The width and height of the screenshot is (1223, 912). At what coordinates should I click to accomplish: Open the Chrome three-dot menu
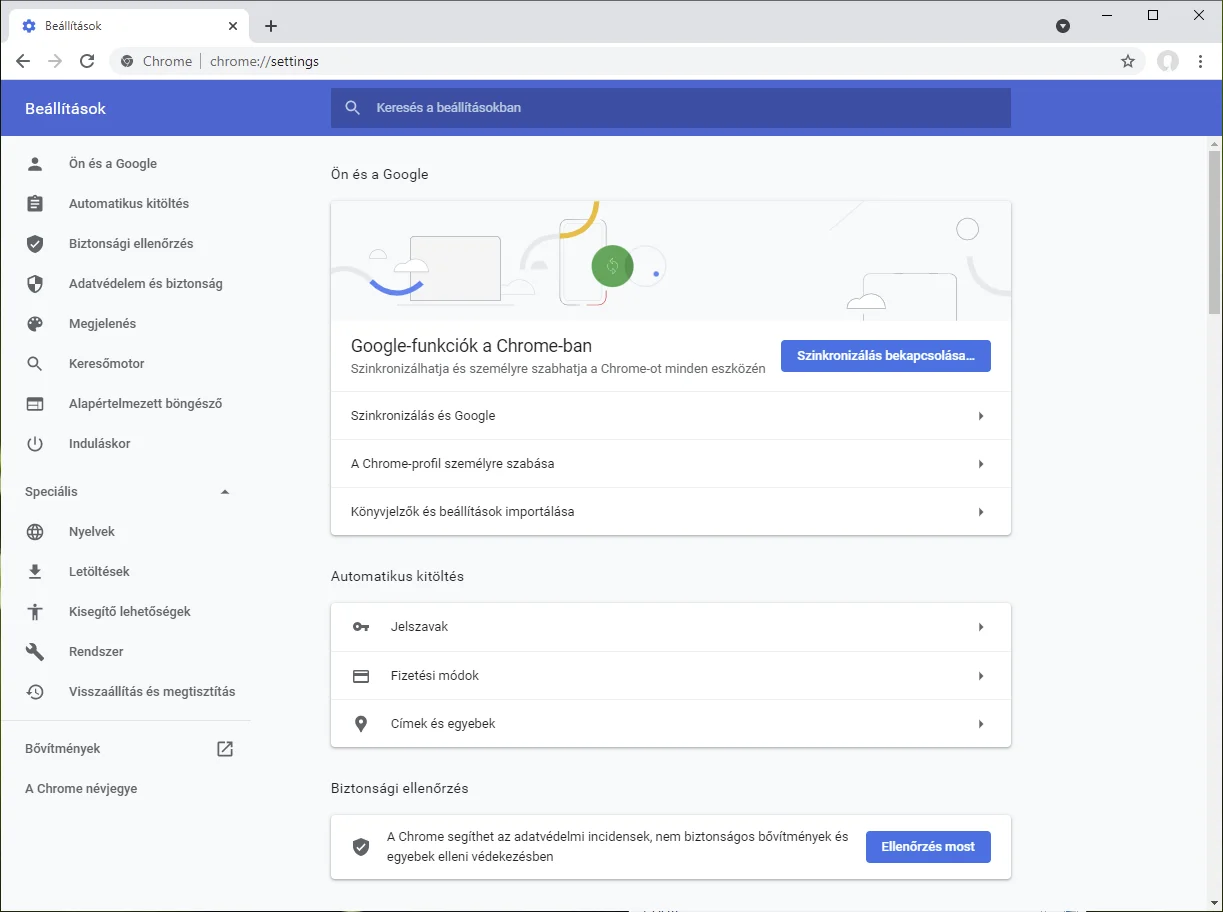tap(1201, 61)
